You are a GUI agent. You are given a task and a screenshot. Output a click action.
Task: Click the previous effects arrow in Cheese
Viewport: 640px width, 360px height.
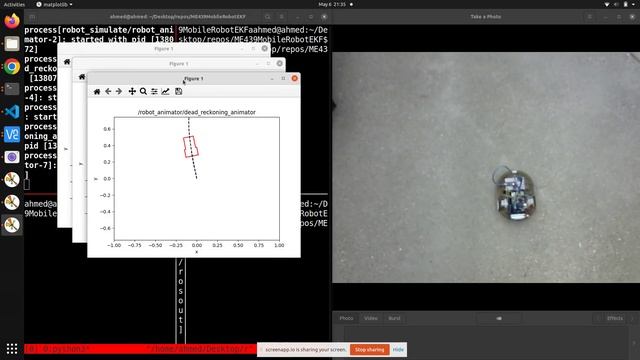(x=598, y=318)
